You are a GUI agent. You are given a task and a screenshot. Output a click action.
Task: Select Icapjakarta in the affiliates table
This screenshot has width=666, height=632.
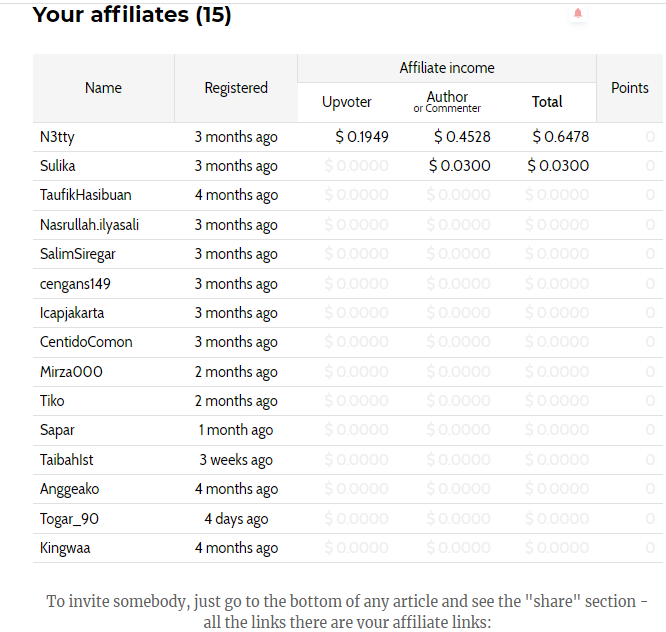tap(72, 313)
